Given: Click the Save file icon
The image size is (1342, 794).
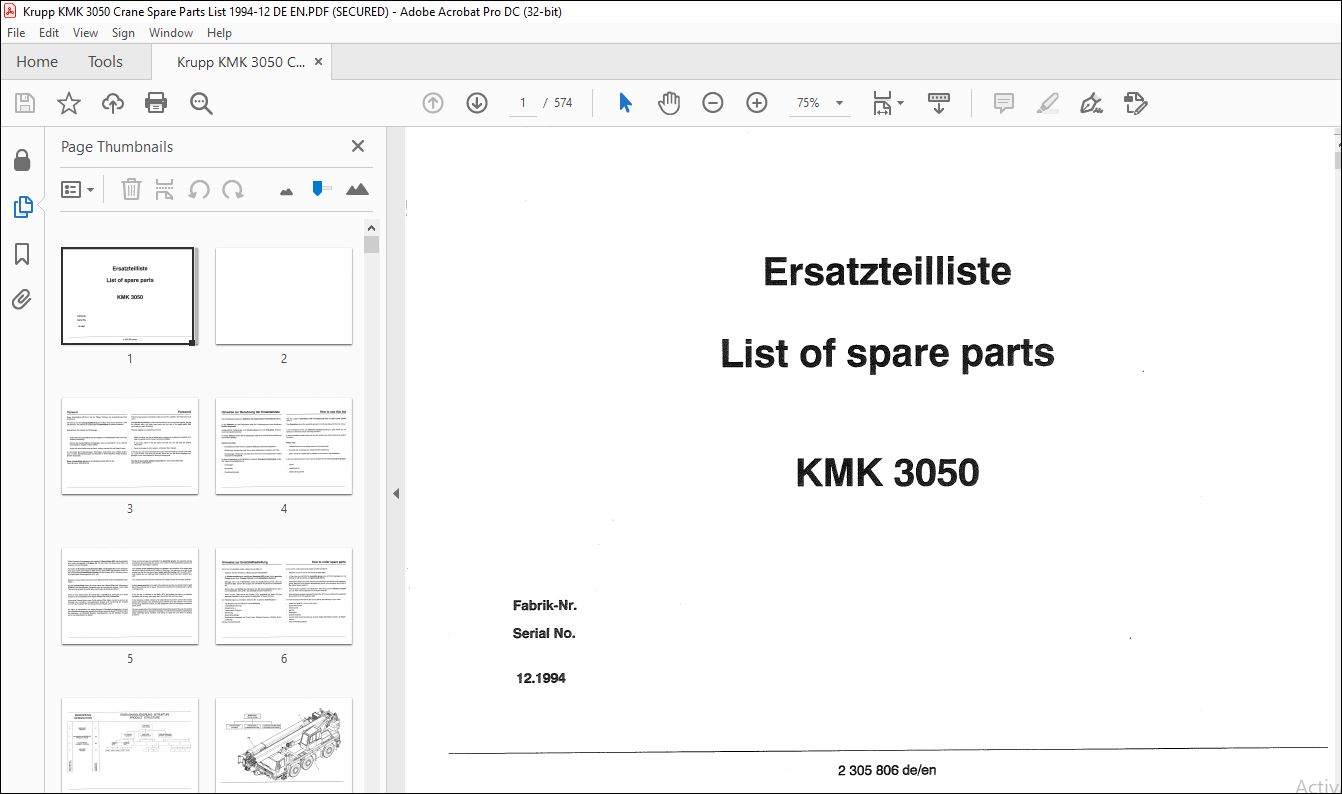Looking at the screenshot, I should (x=25, y=103).
